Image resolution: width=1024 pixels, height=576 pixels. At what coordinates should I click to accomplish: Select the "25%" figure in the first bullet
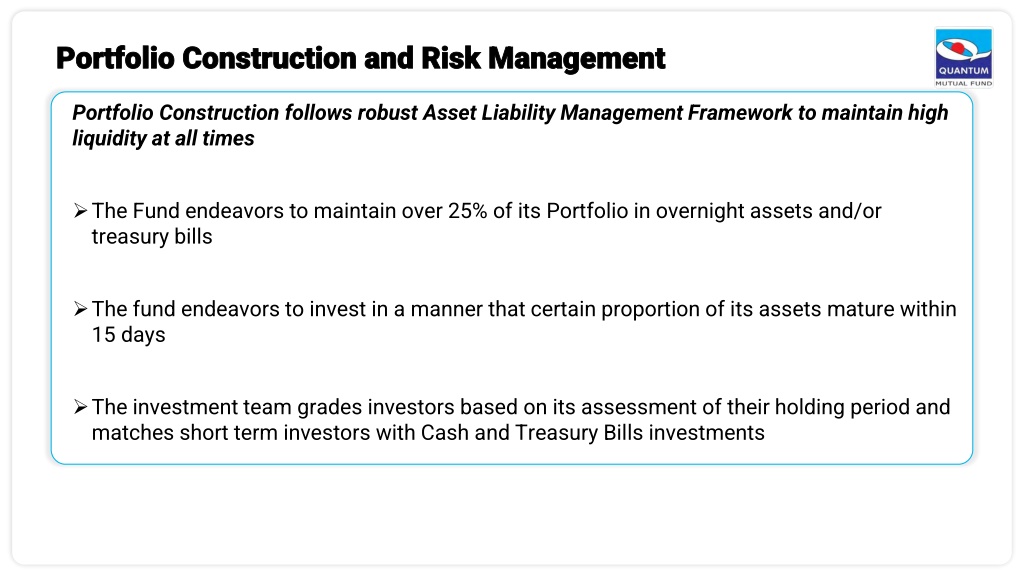(468, 211)
